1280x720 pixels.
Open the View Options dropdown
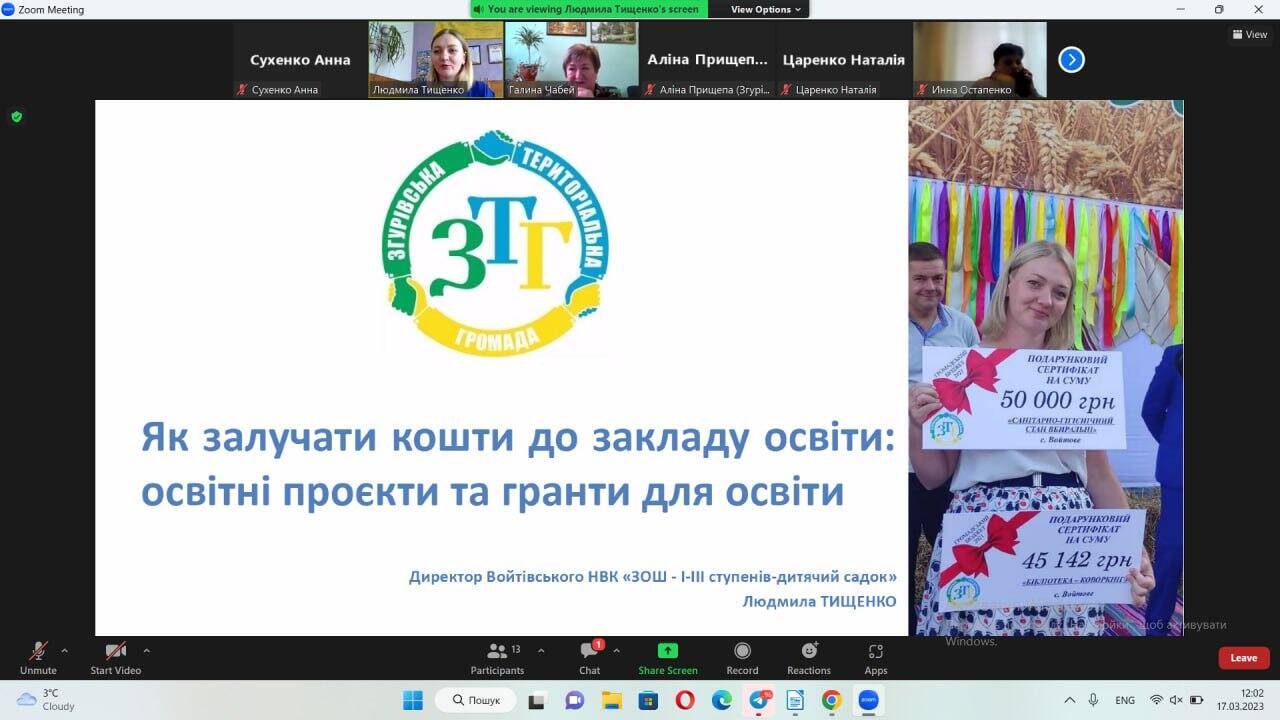766,9
